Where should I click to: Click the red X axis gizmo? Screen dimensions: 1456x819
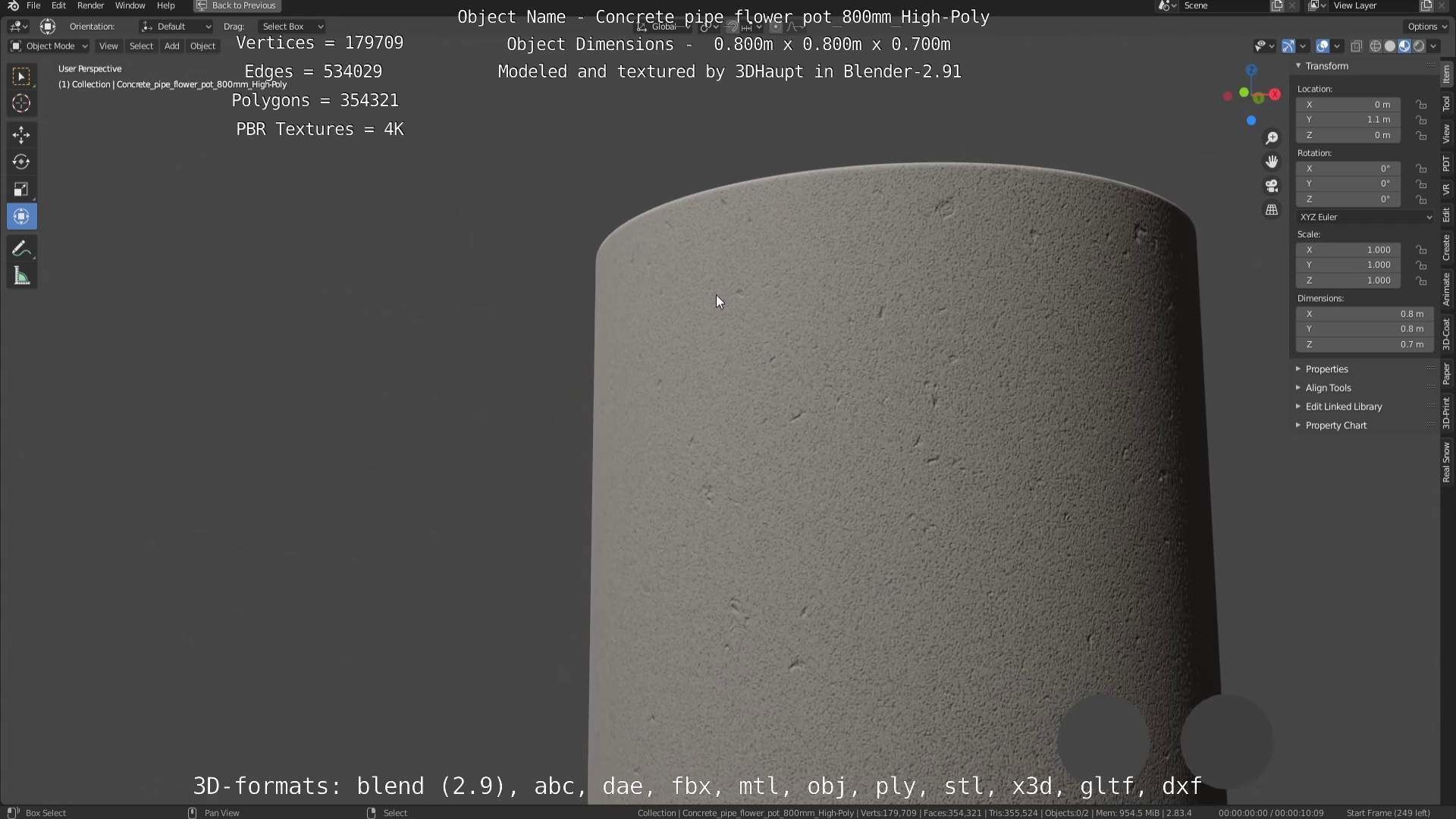(1275, 95)
